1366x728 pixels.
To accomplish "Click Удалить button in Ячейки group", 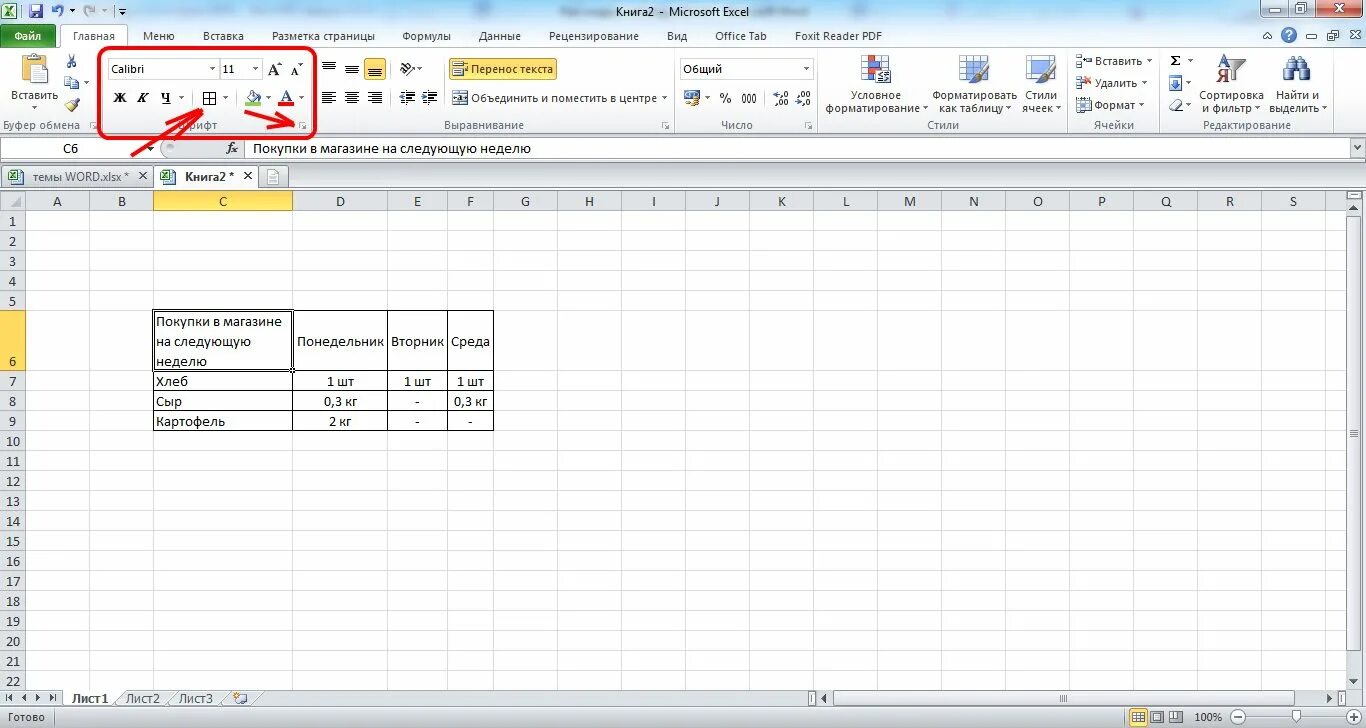I will 1111,83.
